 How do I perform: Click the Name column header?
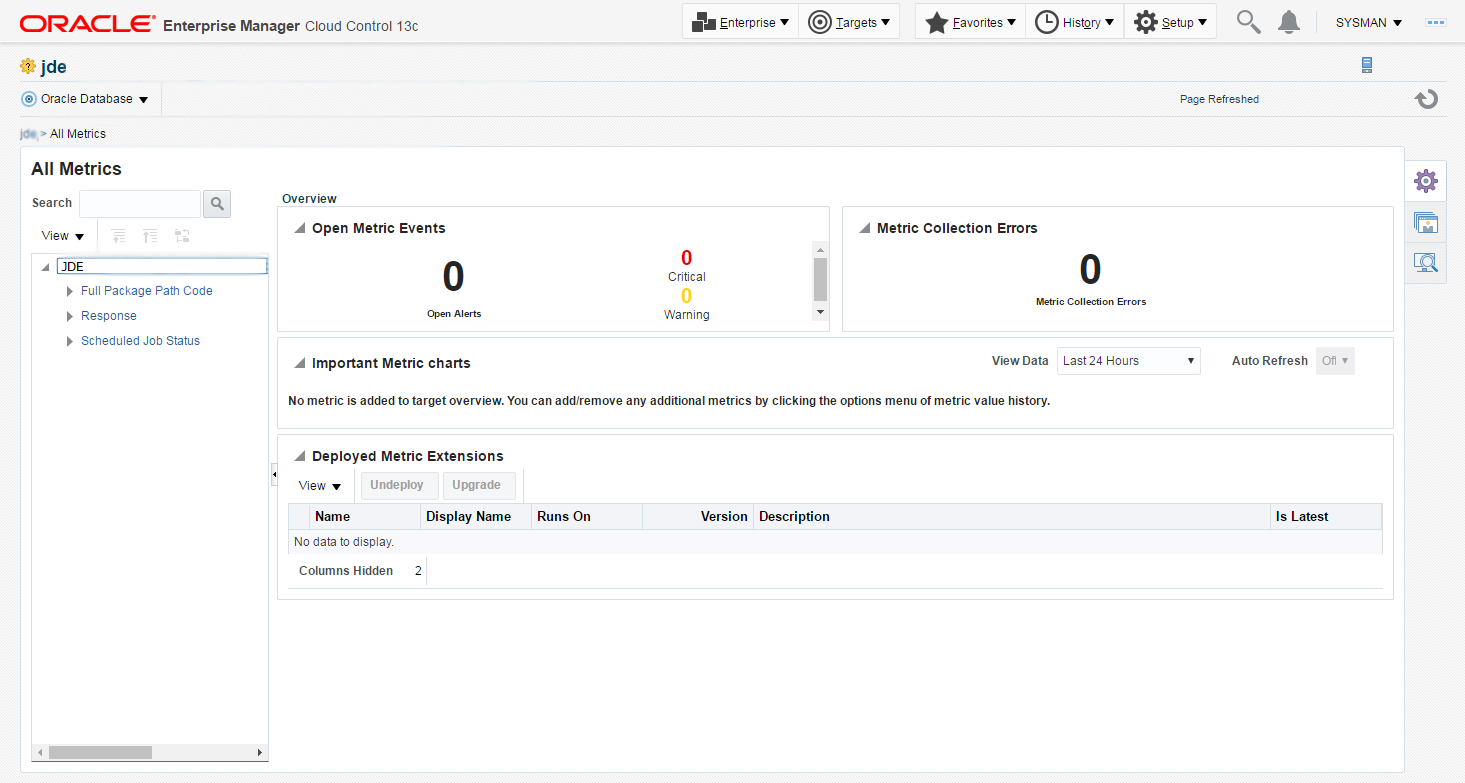(x=365, y=517)
